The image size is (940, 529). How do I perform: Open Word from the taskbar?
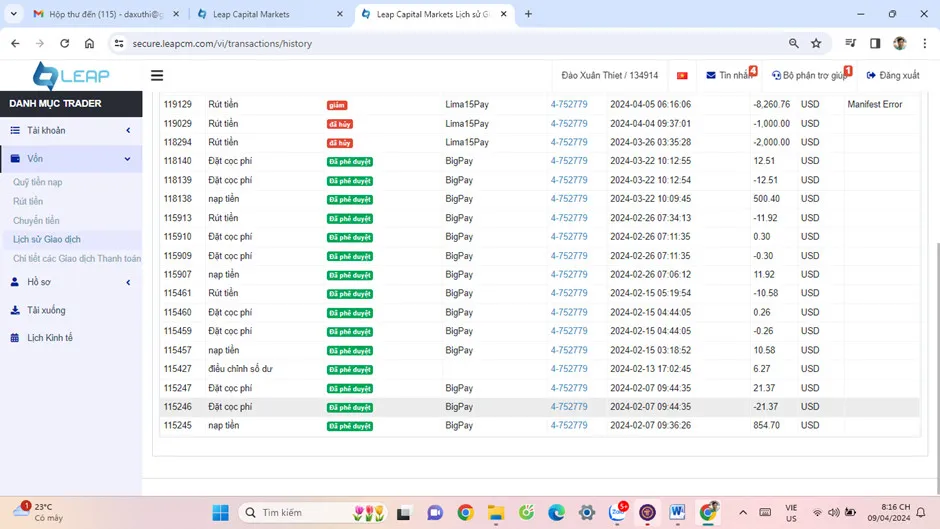tap(677, 512)
